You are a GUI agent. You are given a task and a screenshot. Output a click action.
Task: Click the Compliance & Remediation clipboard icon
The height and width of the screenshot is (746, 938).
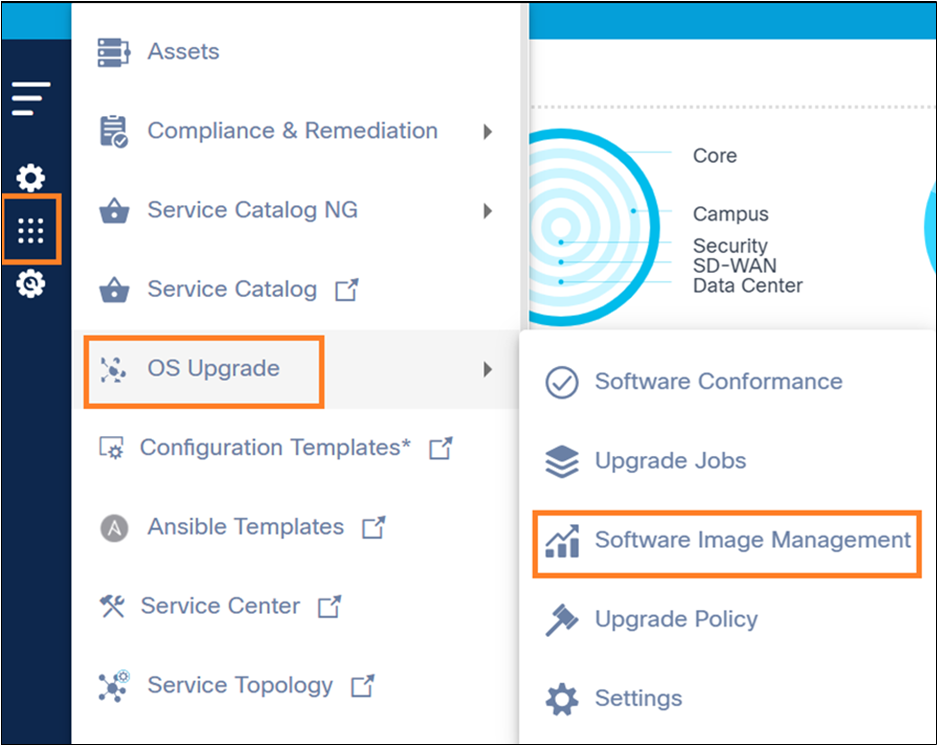[113, 131]
